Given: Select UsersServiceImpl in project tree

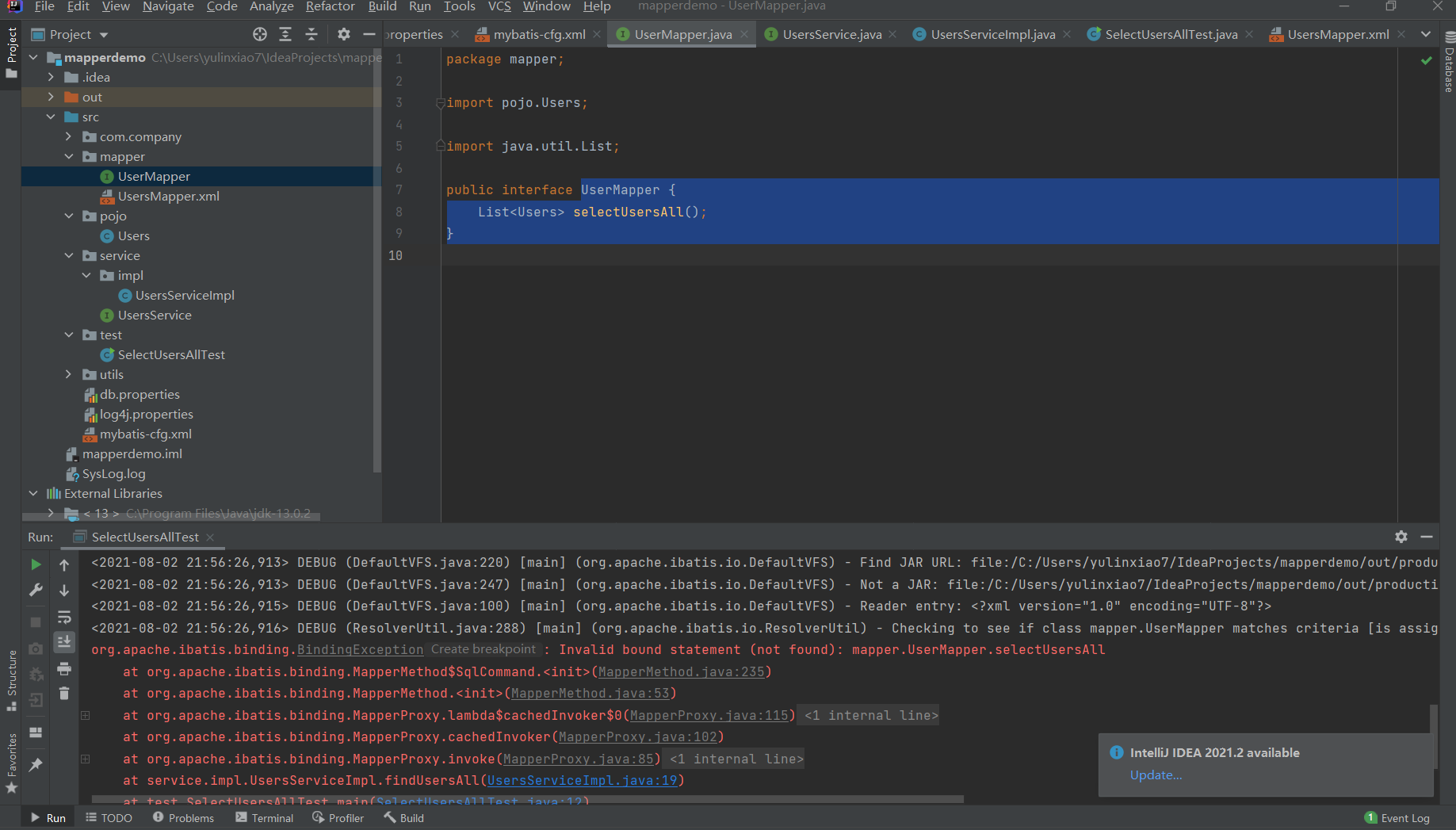Looking at the screenshot, I should [x=185, y=295].
